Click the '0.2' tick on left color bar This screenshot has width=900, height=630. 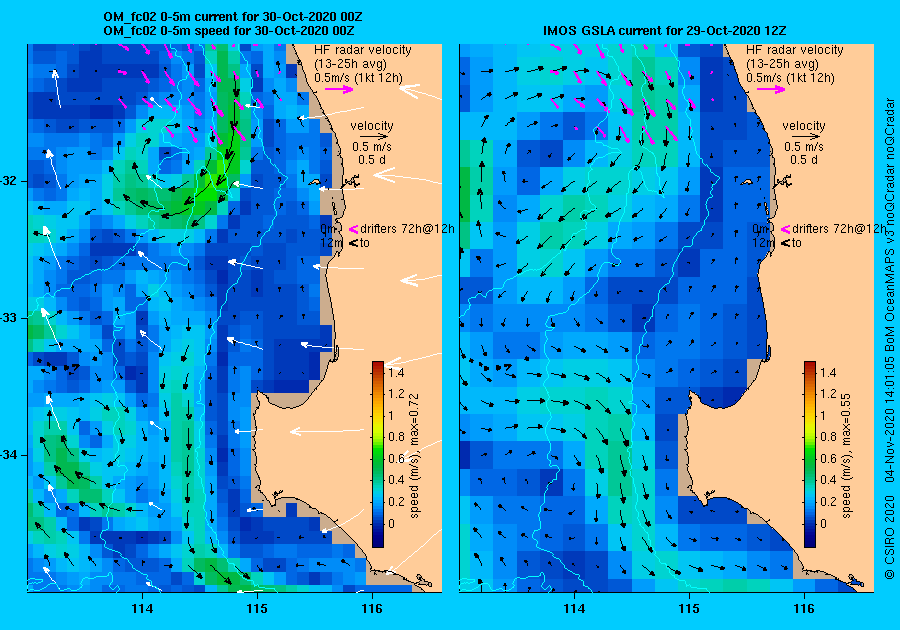(396, 501)
